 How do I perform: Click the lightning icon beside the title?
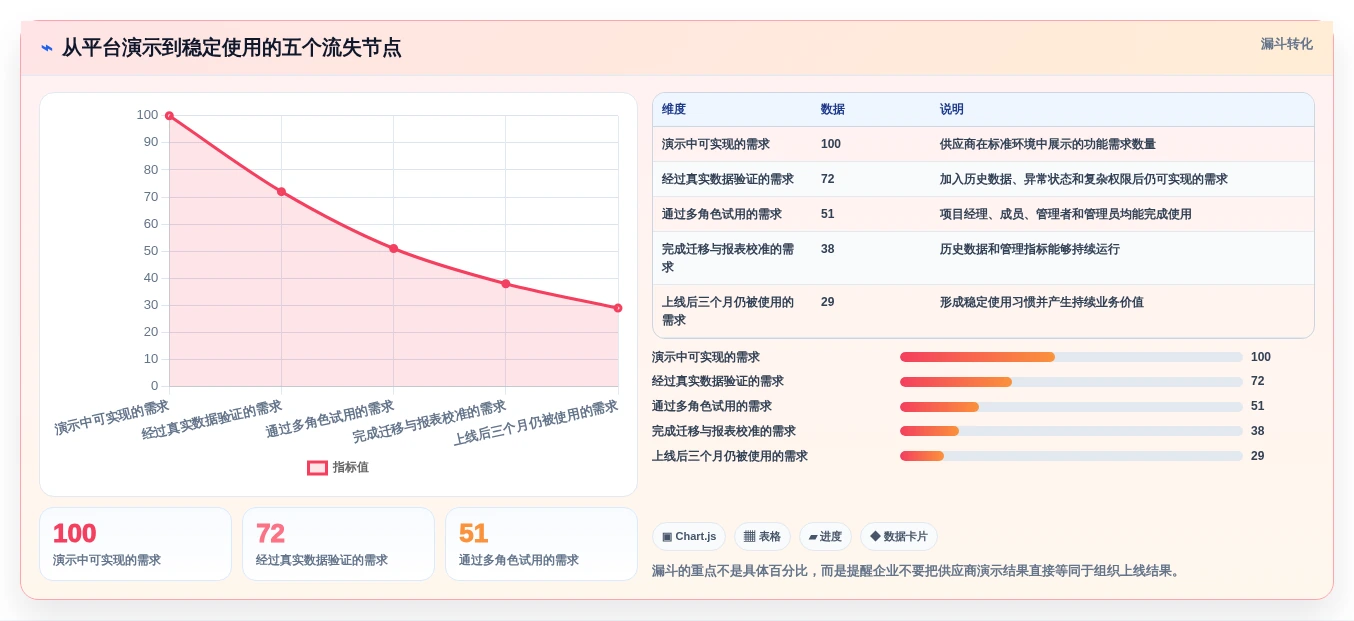(x=47, y=48)
